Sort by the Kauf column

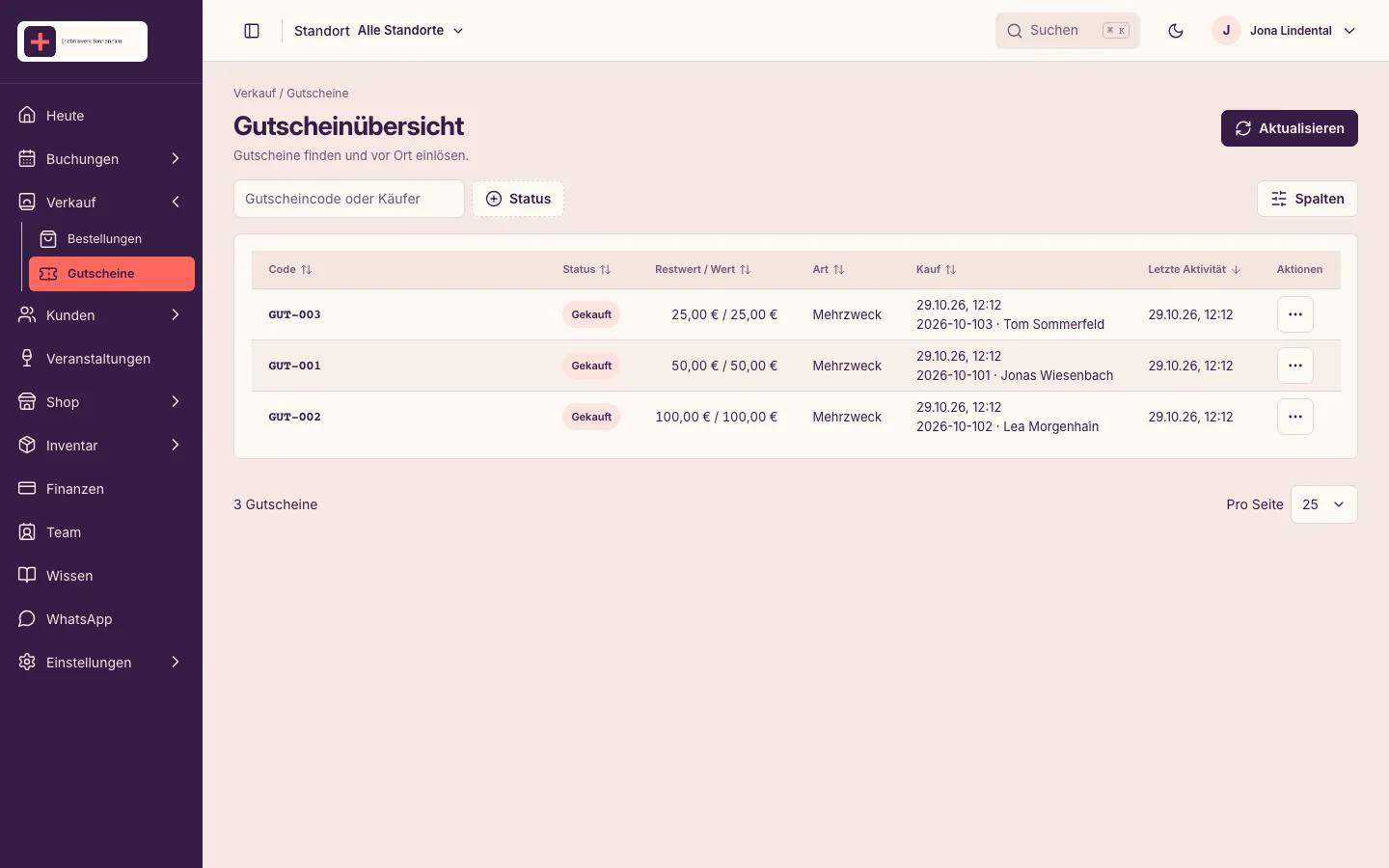[x=936, y=270]
